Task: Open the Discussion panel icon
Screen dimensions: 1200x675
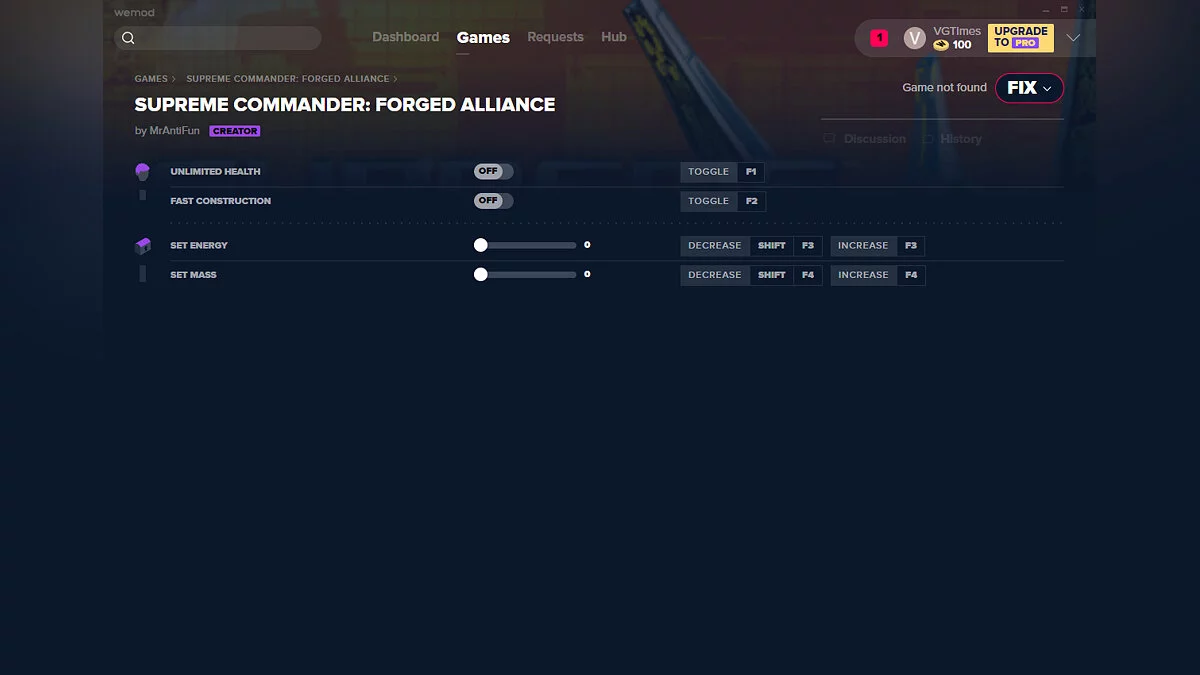Action: 829,139
